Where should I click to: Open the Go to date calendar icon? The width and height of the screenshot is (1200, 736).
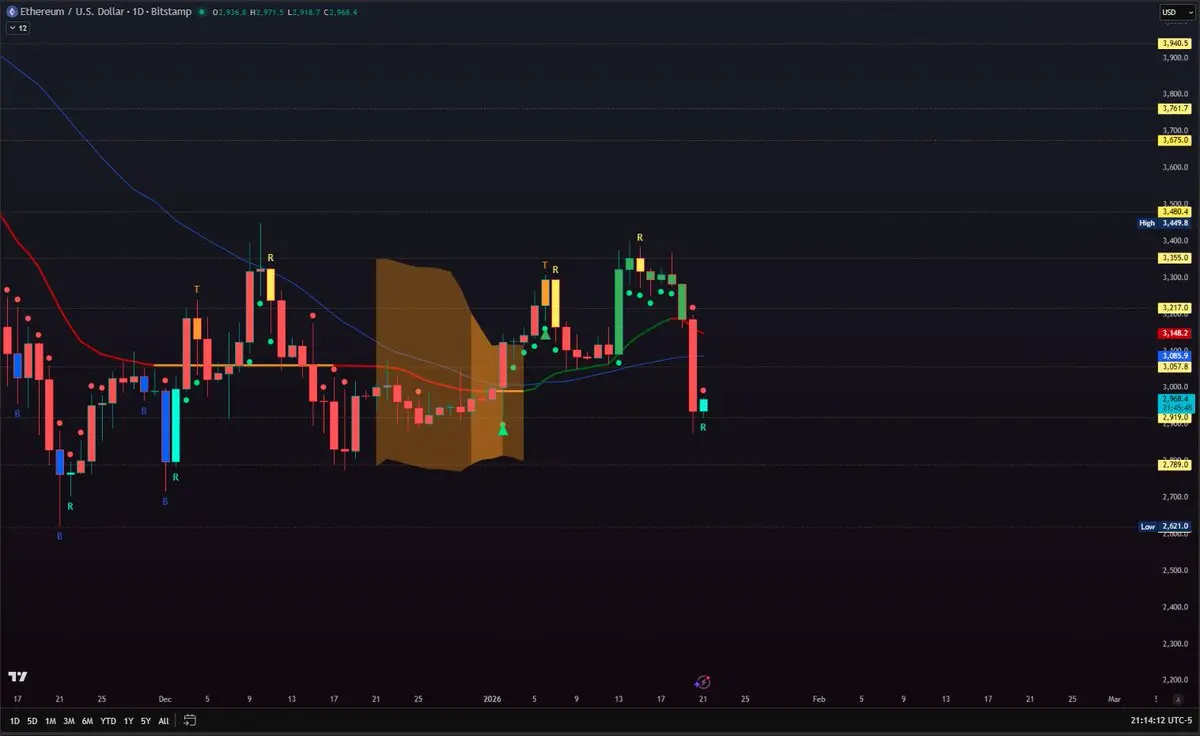[190, 720]
